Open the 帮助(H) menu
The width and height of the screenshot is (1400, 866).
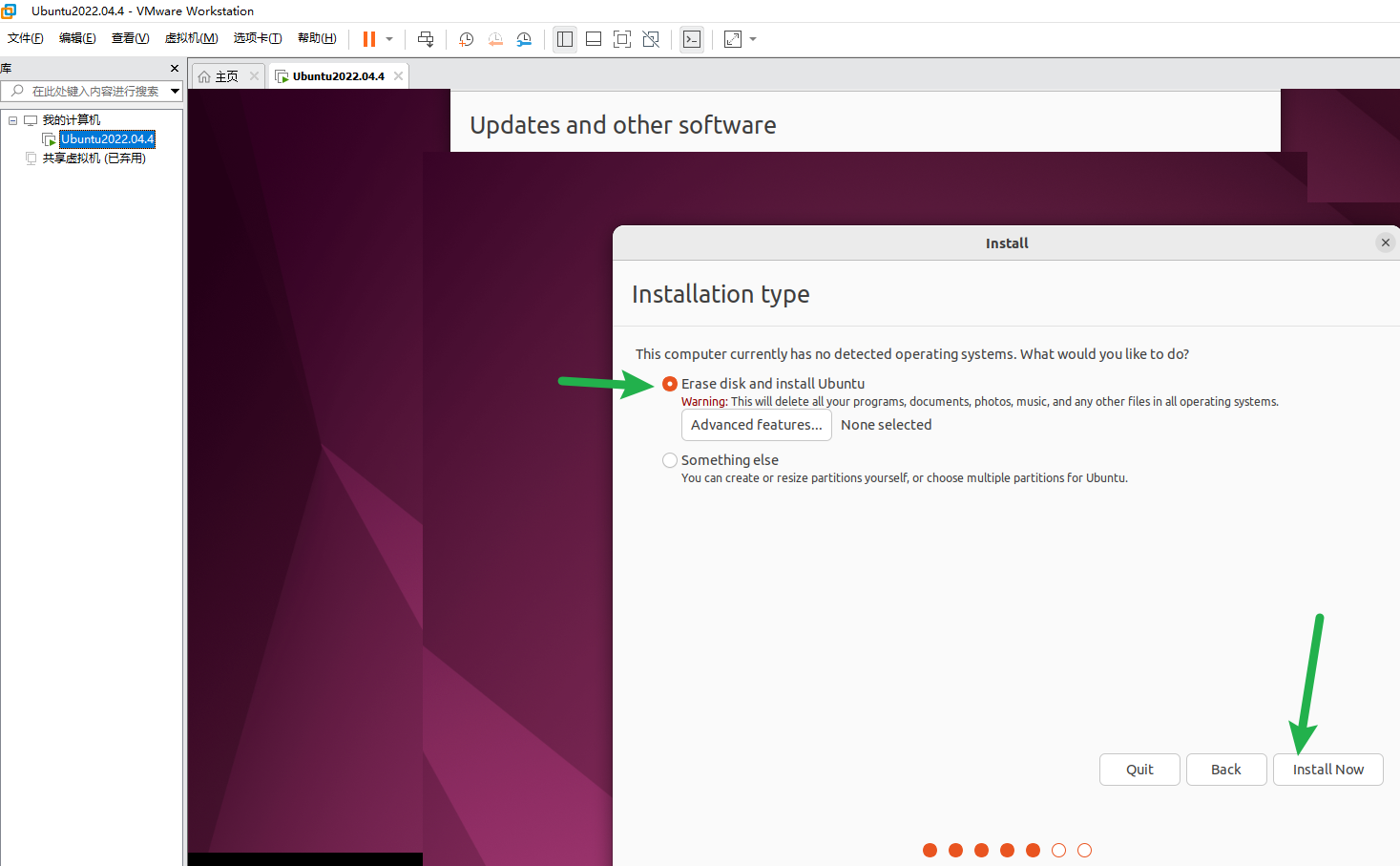(317, 38)
